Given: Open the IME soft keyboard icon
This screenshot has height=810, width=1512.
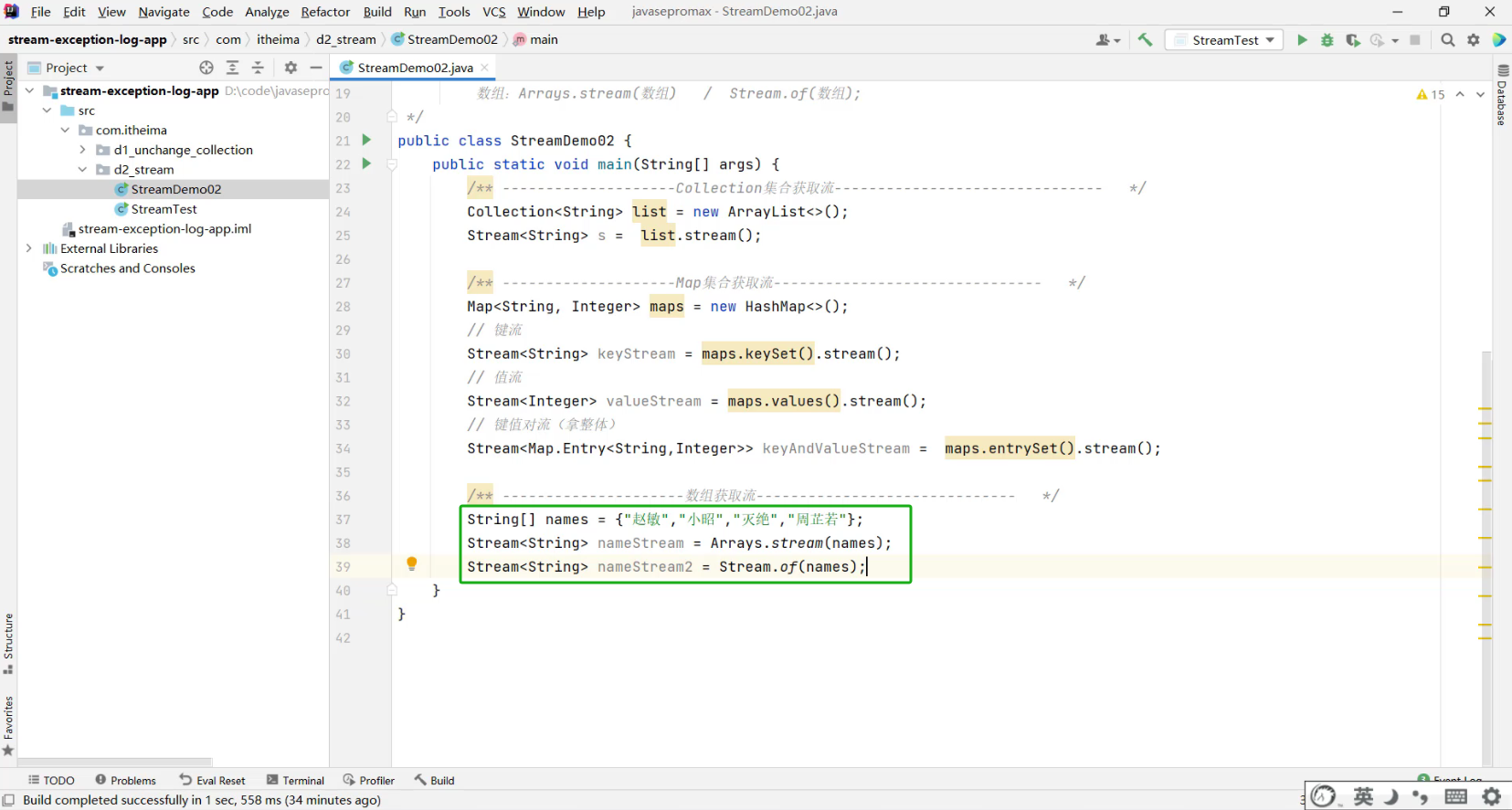Looking at the screenshot, I should point(1456,797).
